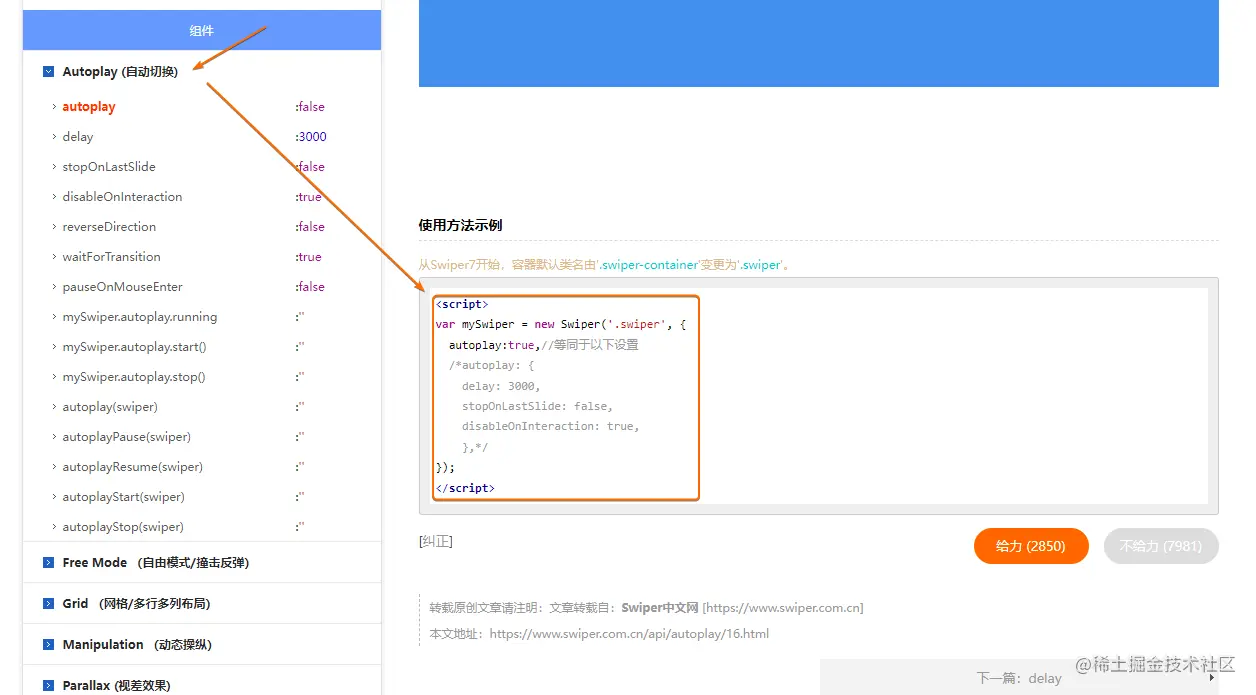Open the waitForTransition parameter entry
This screenshot has width=1256, height=695.
(111, 257)
